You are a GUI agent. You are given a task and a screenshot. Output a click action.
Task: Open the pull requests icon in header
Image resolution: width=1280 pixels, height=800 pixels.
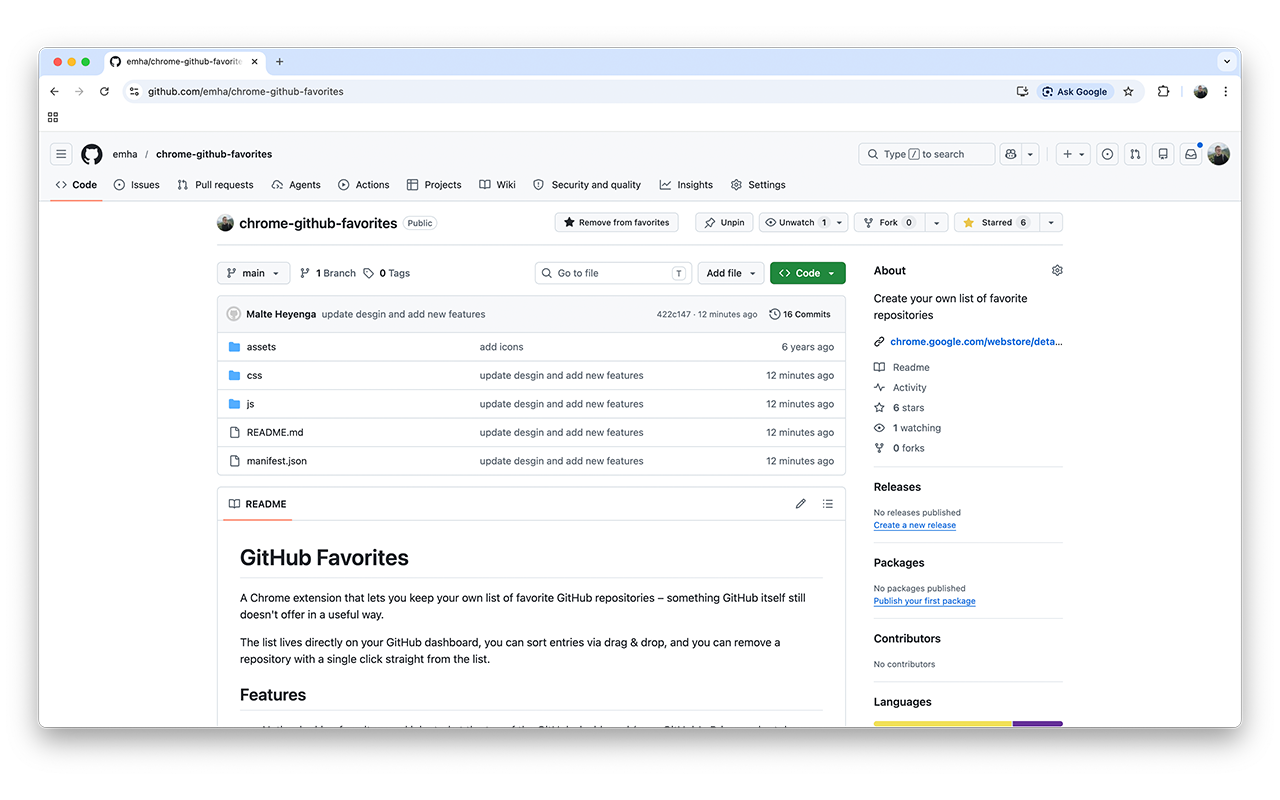1135,154
